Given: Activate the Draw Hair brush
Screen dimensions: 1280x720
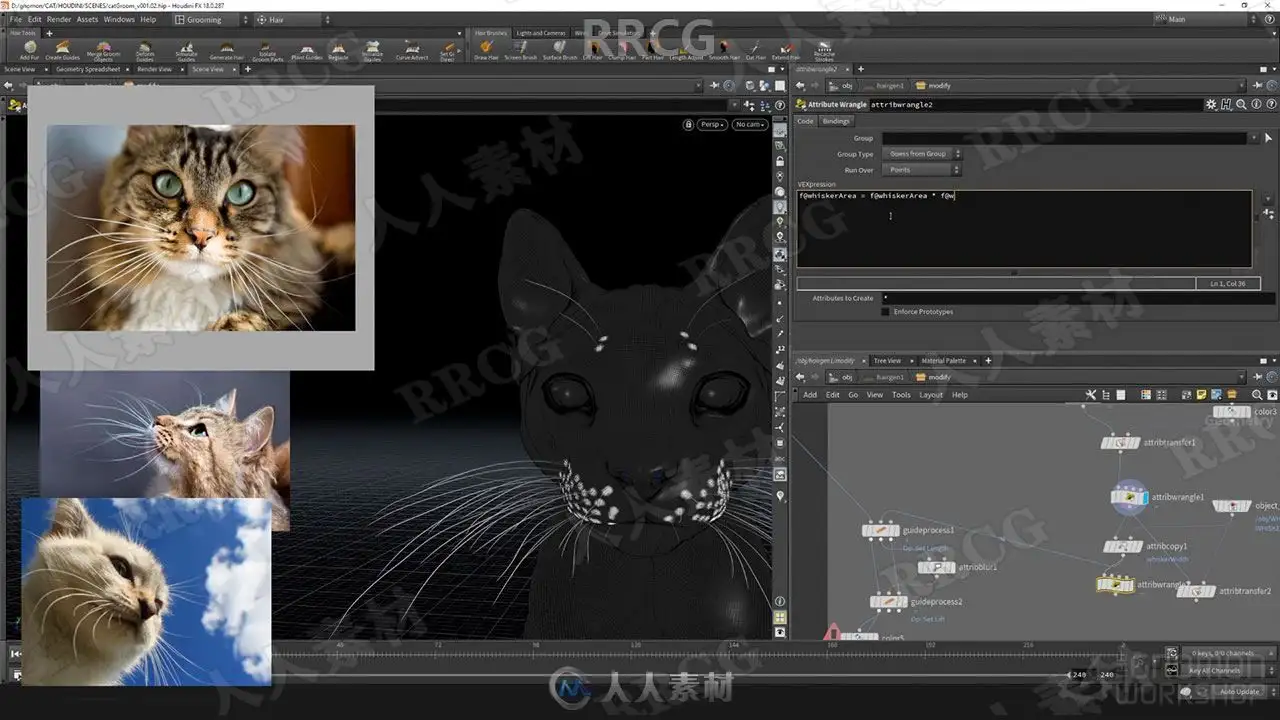Looking at the screenshot, I should (486, 51).
